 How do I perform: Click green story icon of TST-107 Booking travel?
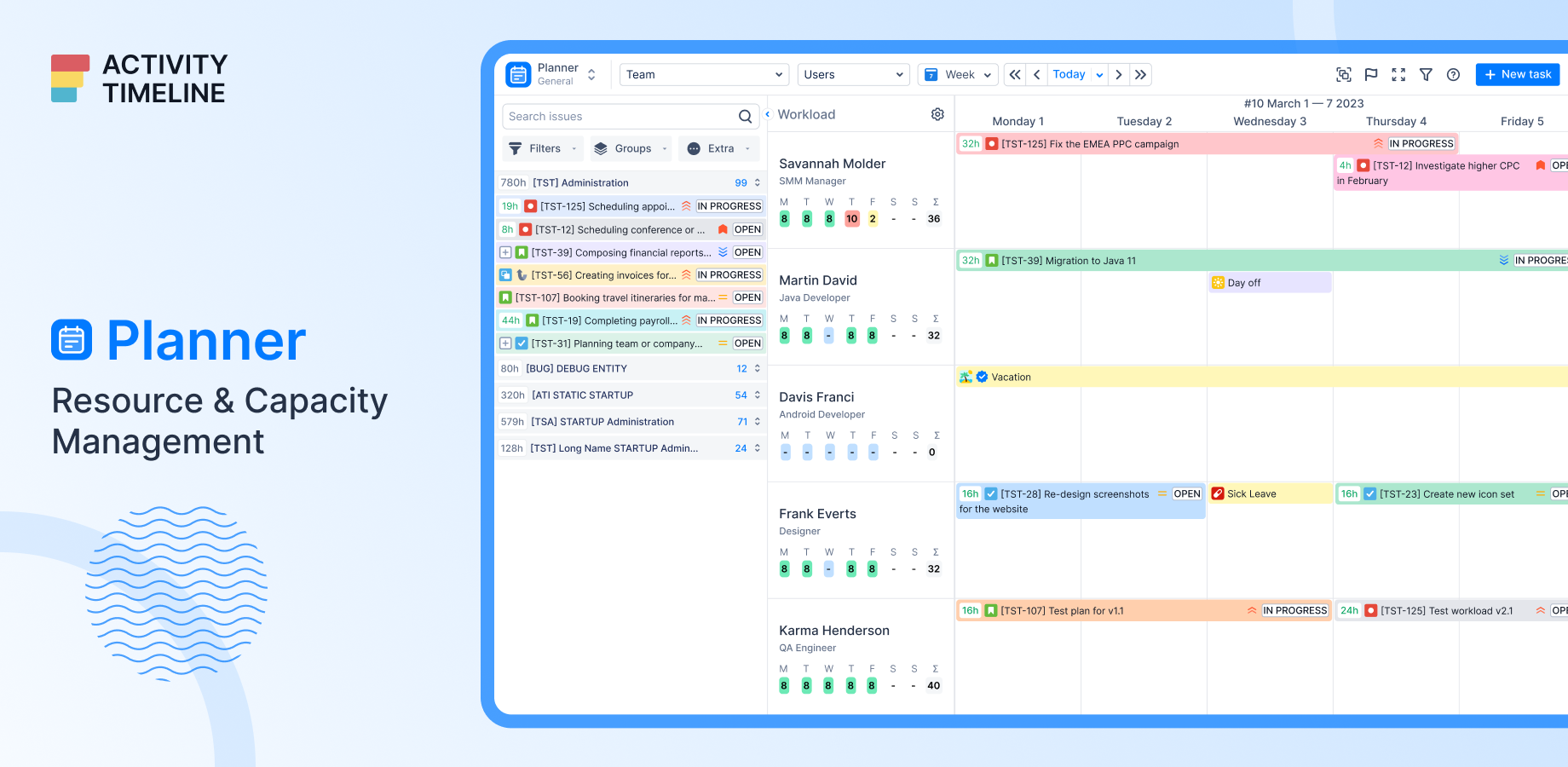pos(505,297)
